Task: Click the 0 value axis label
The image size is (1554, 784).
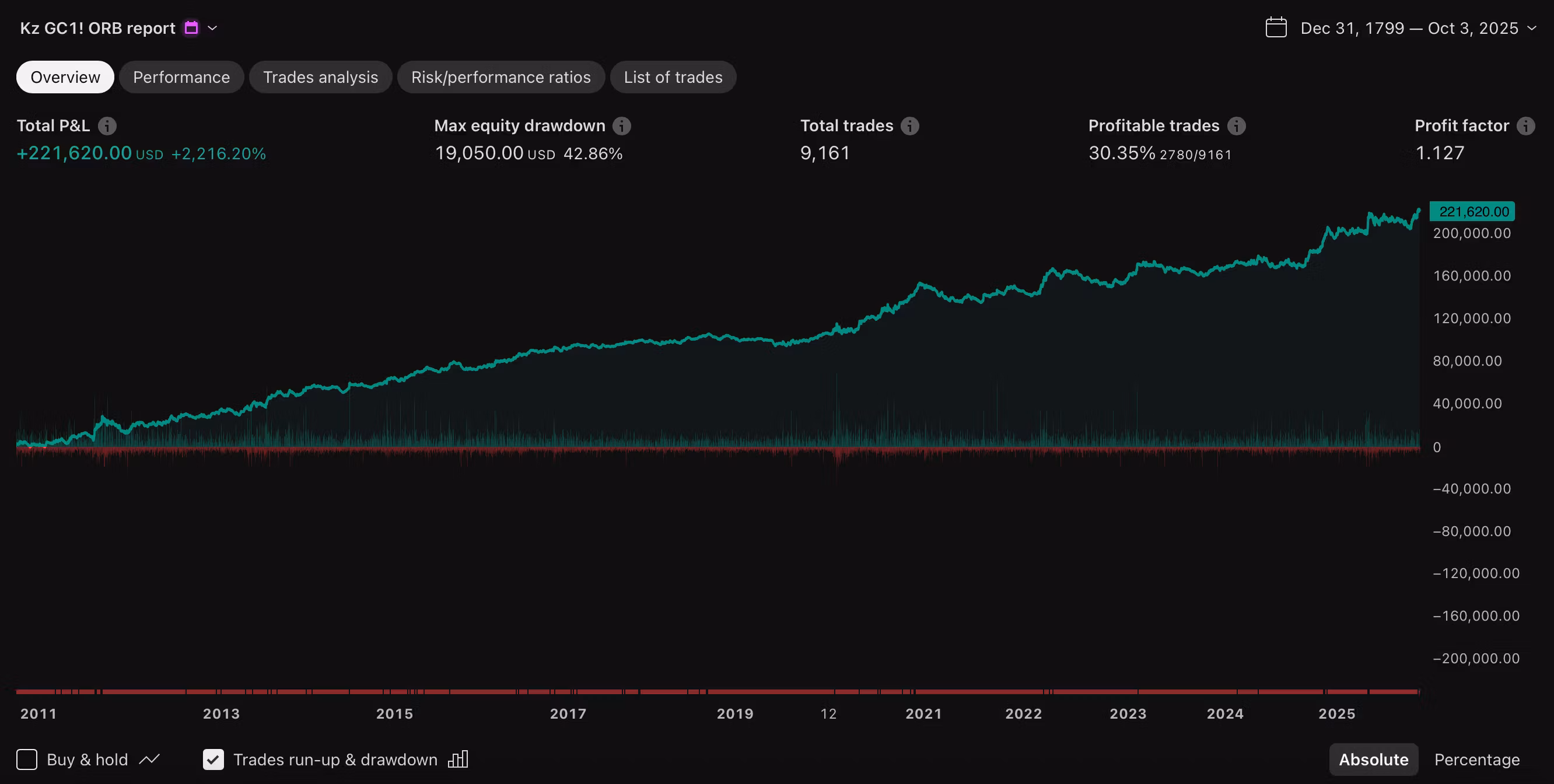Action: tap(1437, 447)
